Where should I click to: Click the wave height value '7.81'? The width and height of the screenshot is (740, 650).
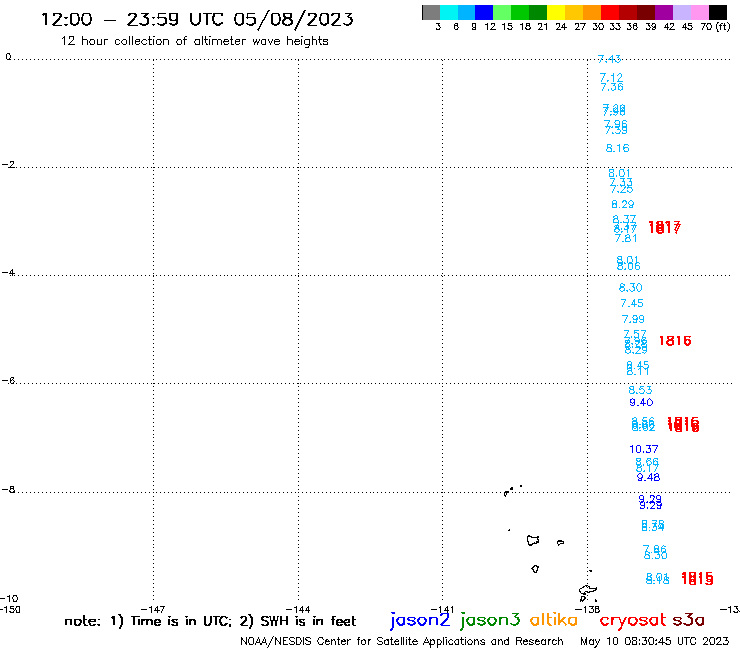626,238
